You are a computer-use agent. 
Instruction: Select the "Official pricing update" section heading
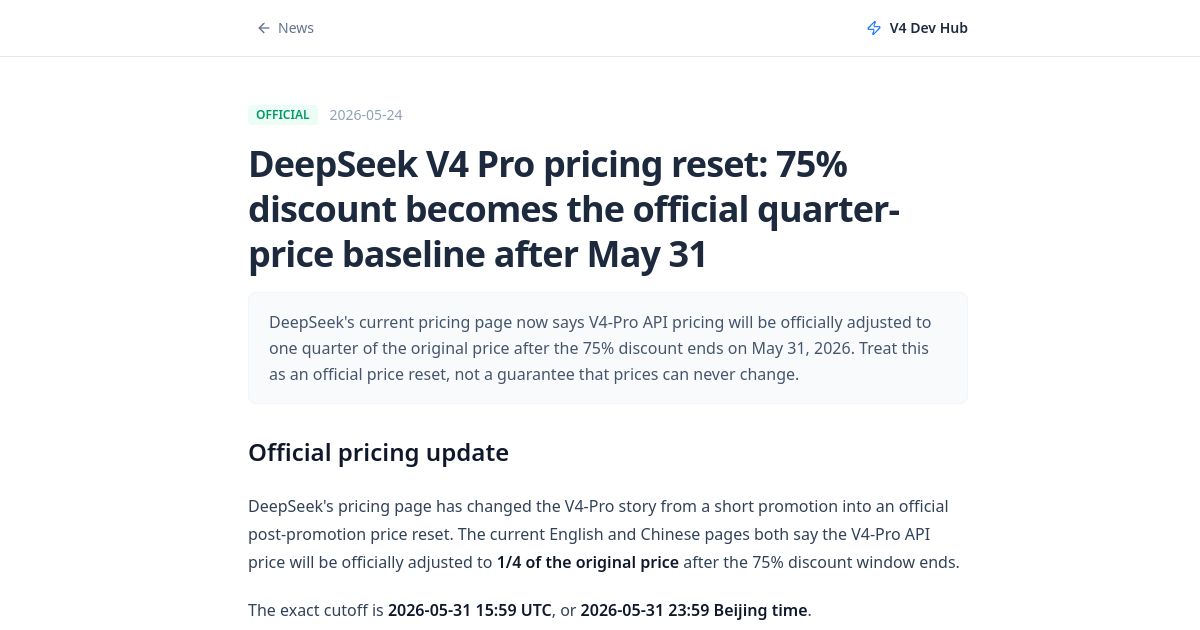(378, 452)
